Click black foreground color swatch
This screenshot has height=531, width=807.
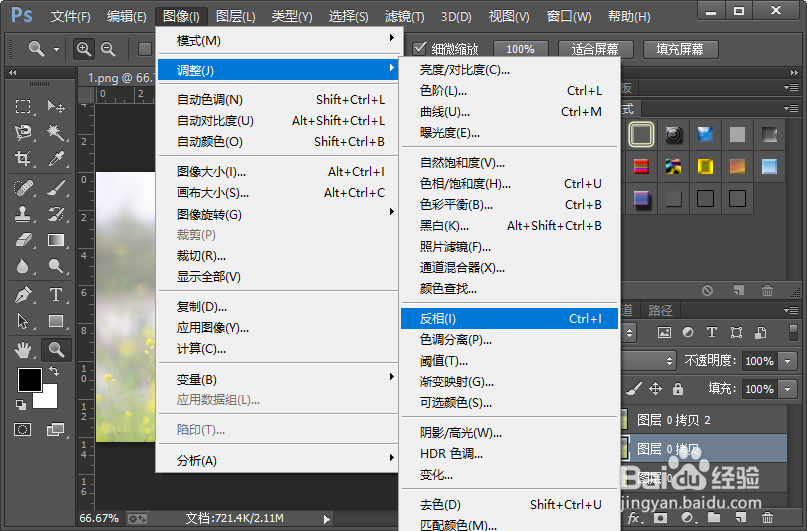coord(29,380)
